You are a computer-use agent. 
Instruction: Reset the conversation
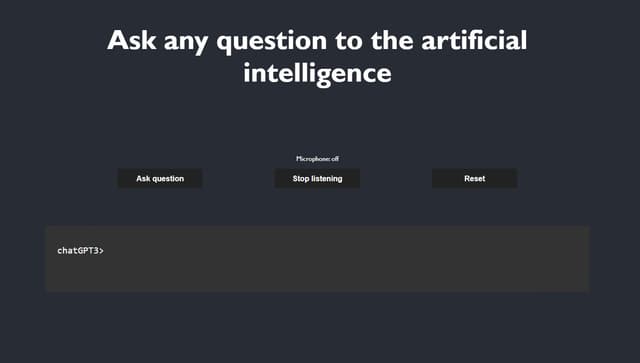[475, 178]
